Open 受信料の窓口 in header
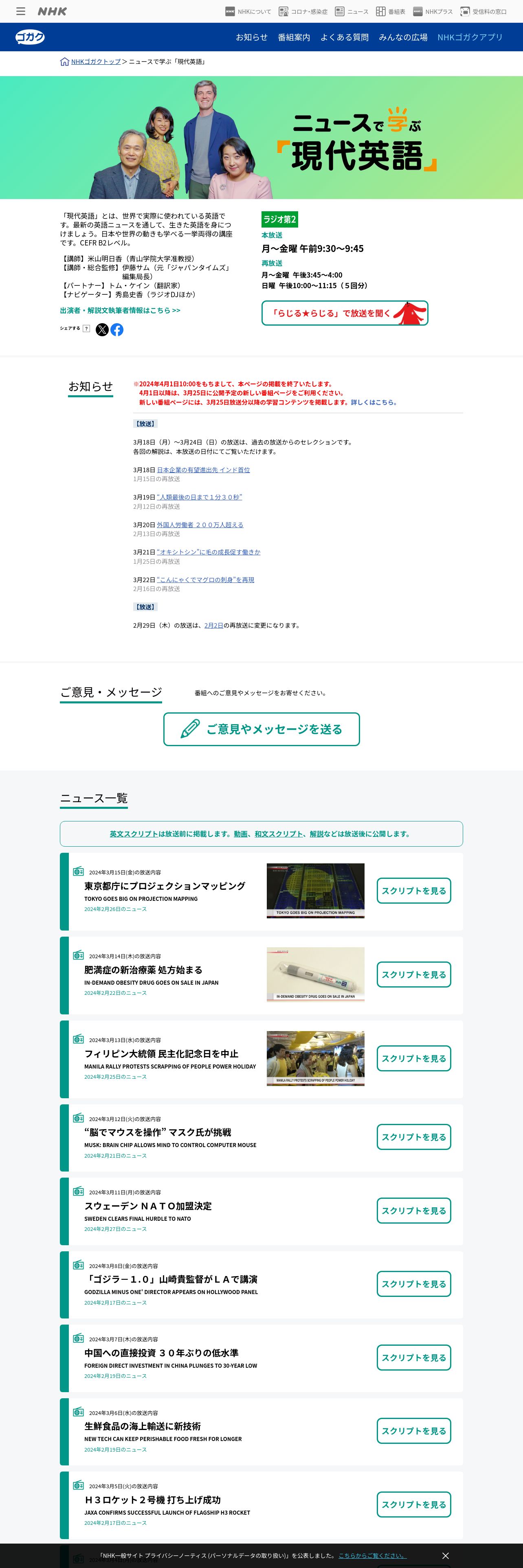Image resolution: width=523 pixels, height=1568 pixels. 483,11
